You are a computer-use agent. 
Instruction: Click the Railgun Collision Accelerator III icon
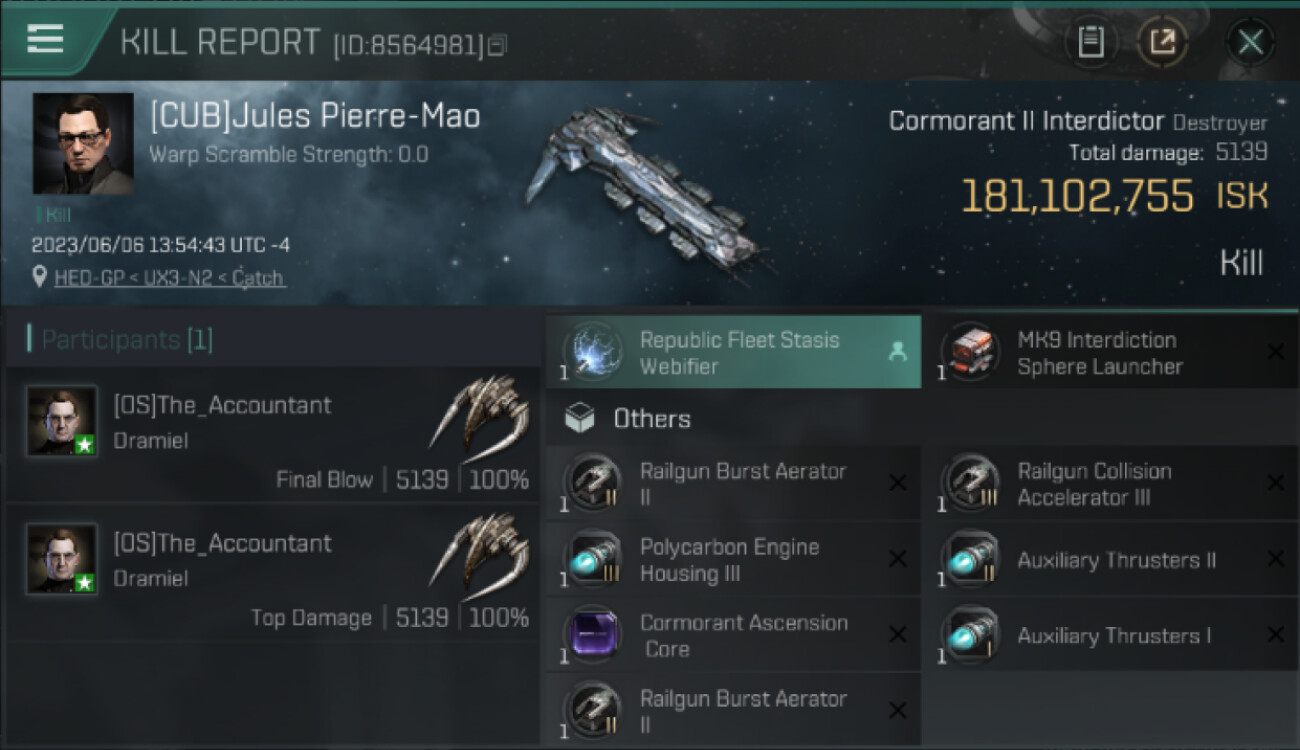click(968, 484)
